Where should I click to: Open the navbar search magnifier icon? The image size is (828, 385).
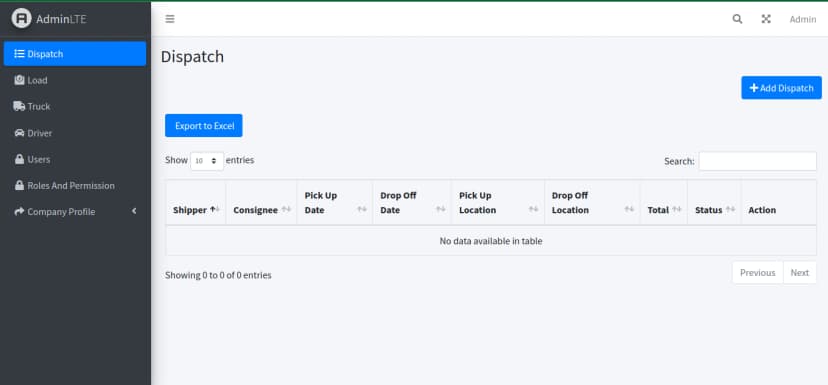coord(737,19)
